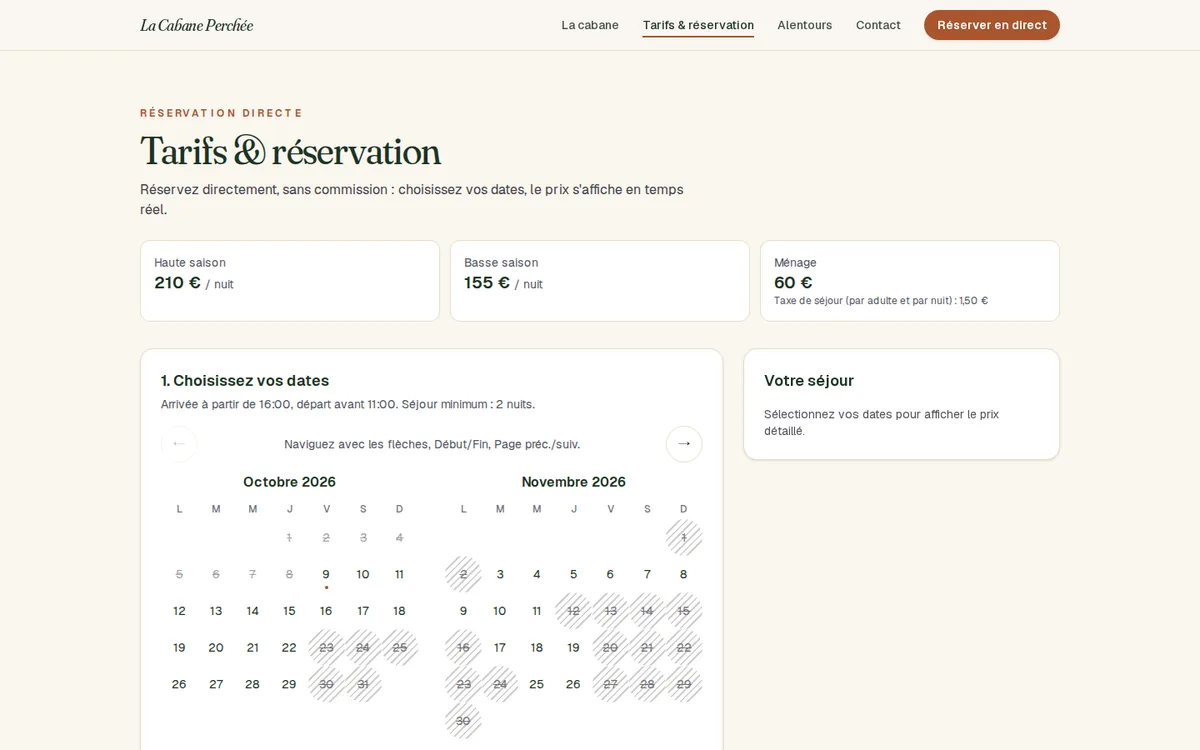1200x750 pixels.
Task: Select November 11 date cell
Action: [537, 611]
